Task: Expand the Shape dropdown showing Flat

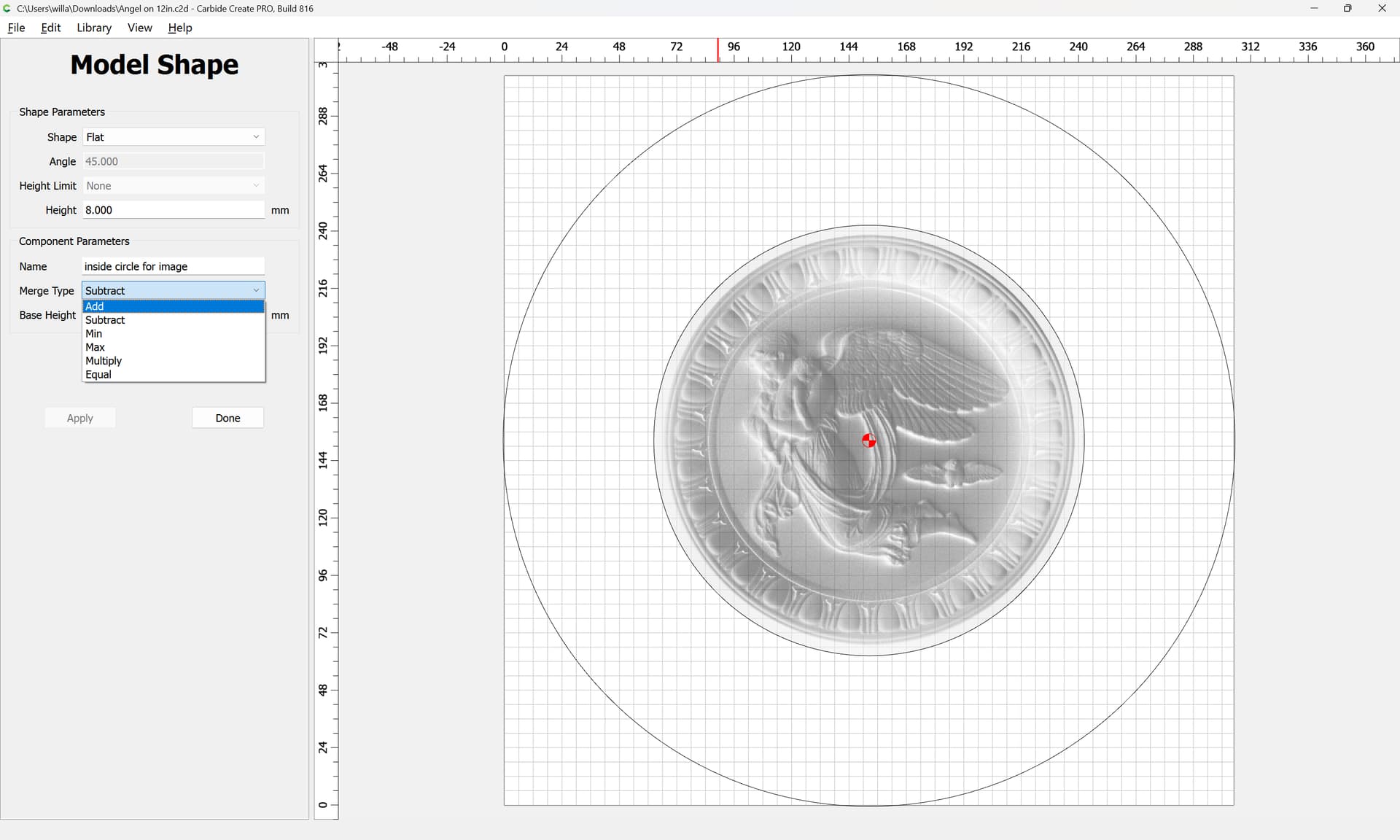Action: click(x=174, y=137)
